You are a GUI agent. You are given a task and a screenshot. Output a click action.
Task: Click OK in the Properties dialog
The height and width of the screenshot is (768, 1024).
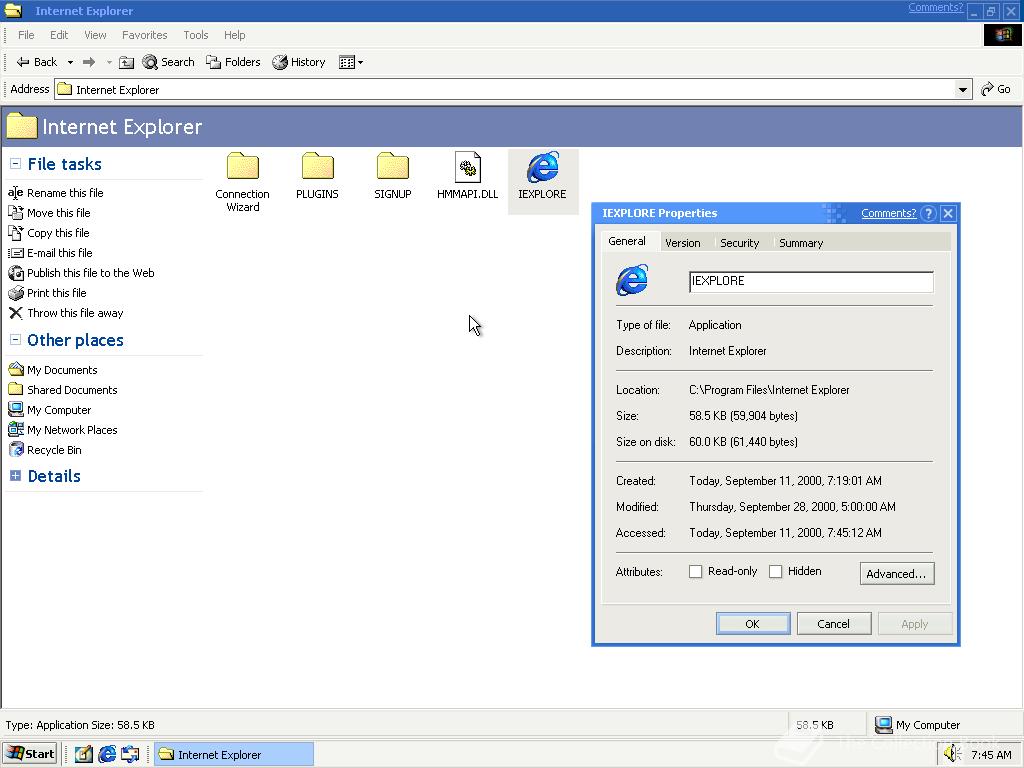(x=752, y=624)
